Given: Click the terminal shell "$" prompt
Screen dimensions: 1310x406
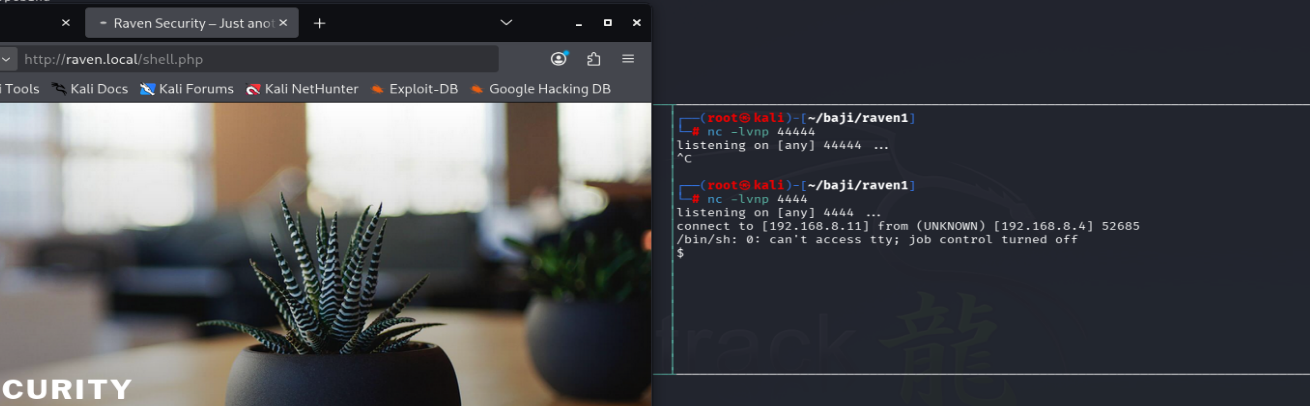Looking at the screenshot, I should tap(681, 253).
